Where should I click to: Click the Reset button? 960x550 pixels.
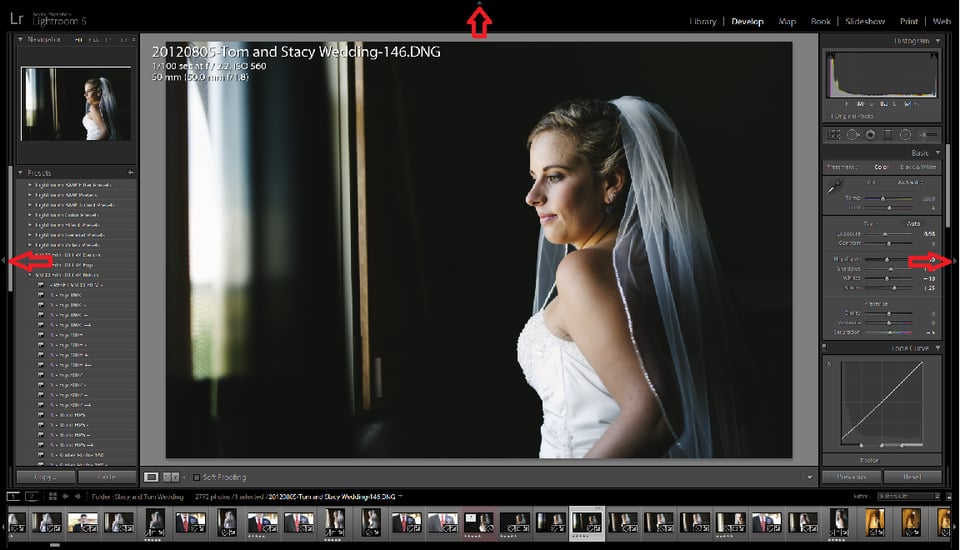pyautogui.click(x=912, y=477)
